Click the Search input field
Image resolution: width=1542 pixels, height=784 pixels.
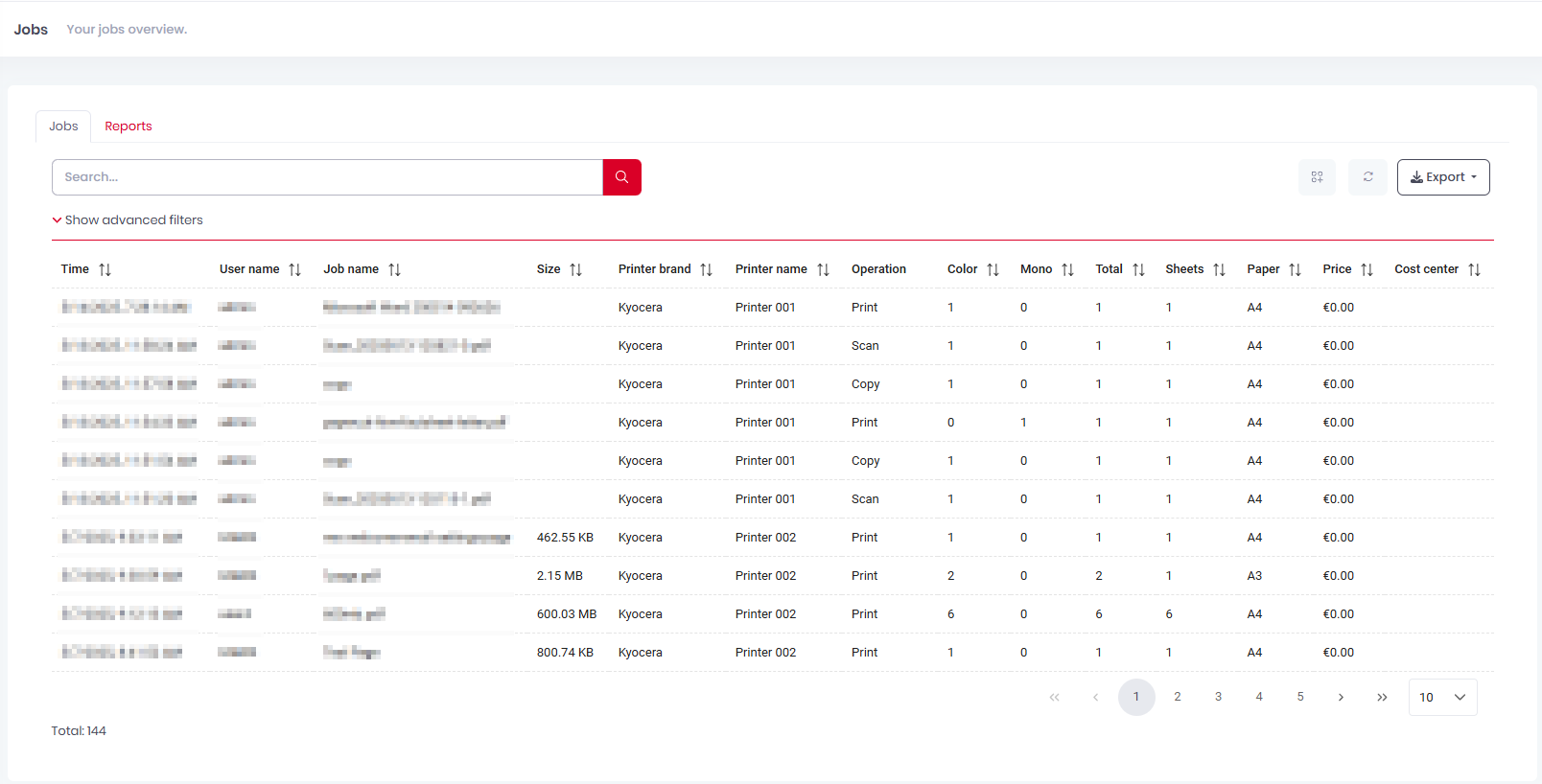pyautogui.click(x=327, y=177)
